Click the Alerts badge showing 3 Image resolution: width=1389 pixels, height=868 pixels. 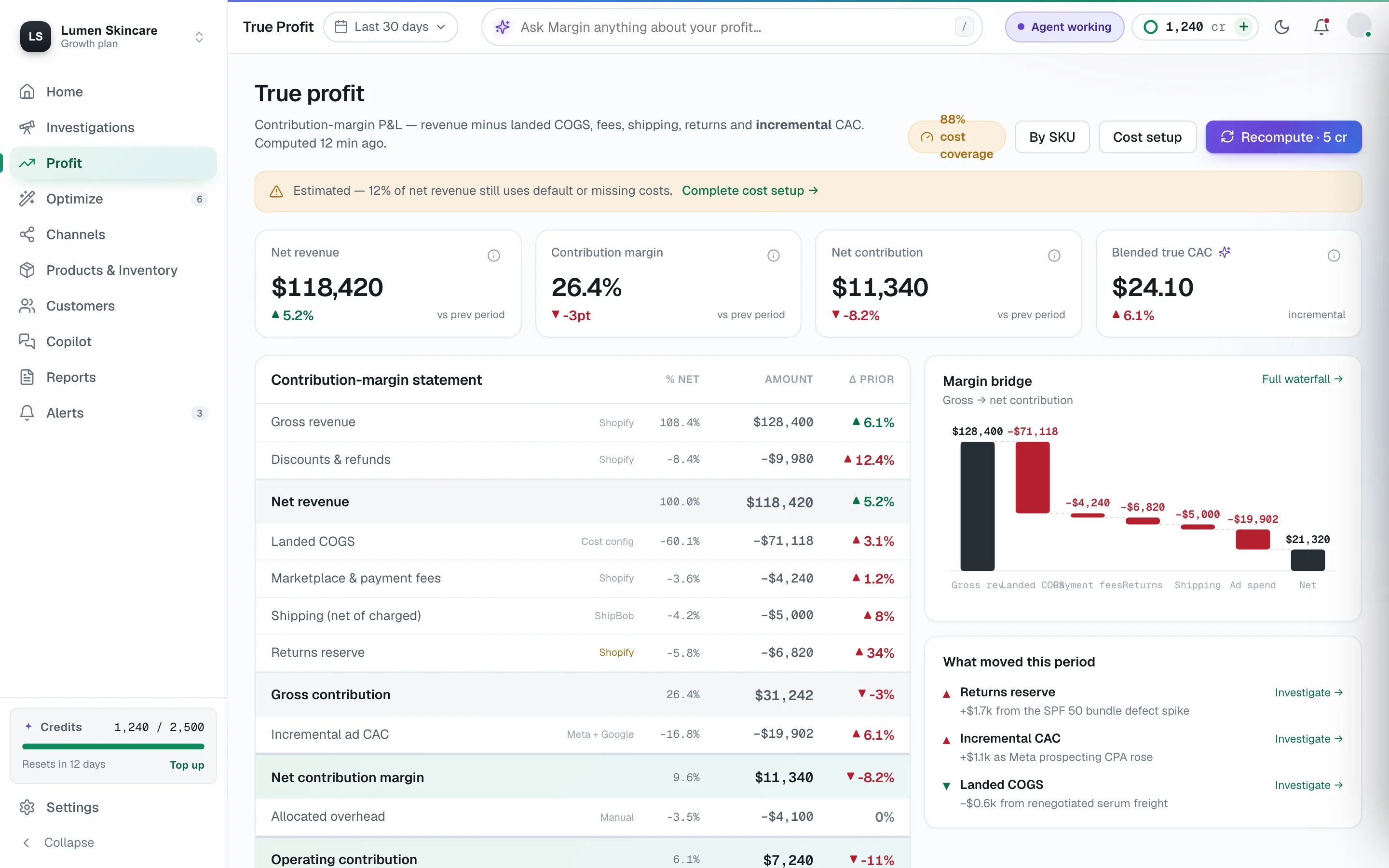point(199,413)
